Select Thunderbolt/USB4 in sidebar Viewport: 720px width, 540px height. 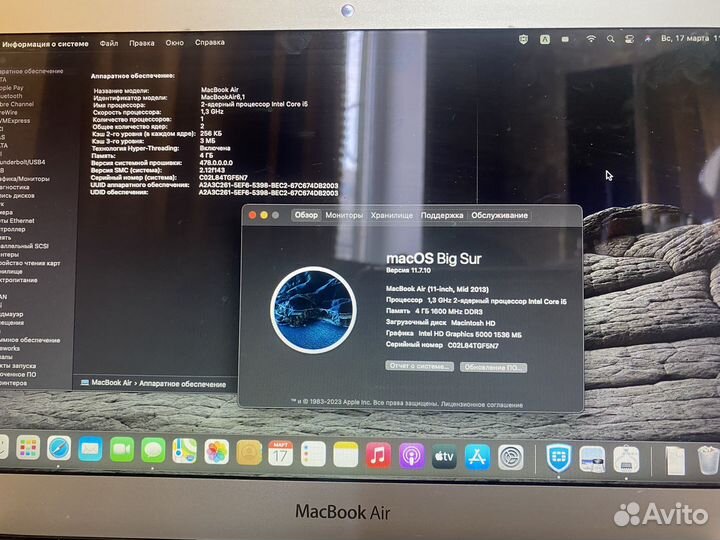pos(22,162)
